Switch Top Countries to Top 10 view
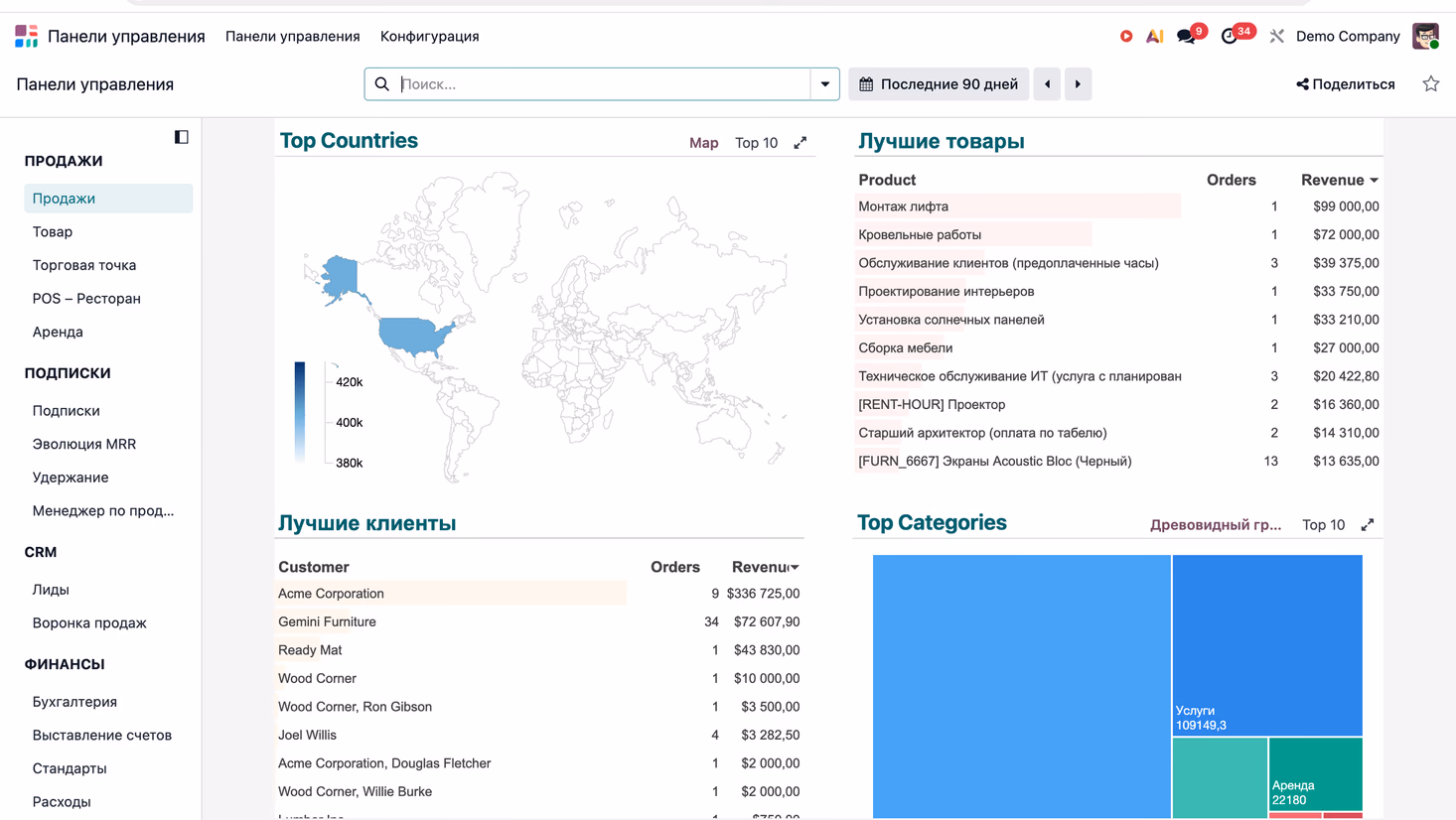 point(757,143)
